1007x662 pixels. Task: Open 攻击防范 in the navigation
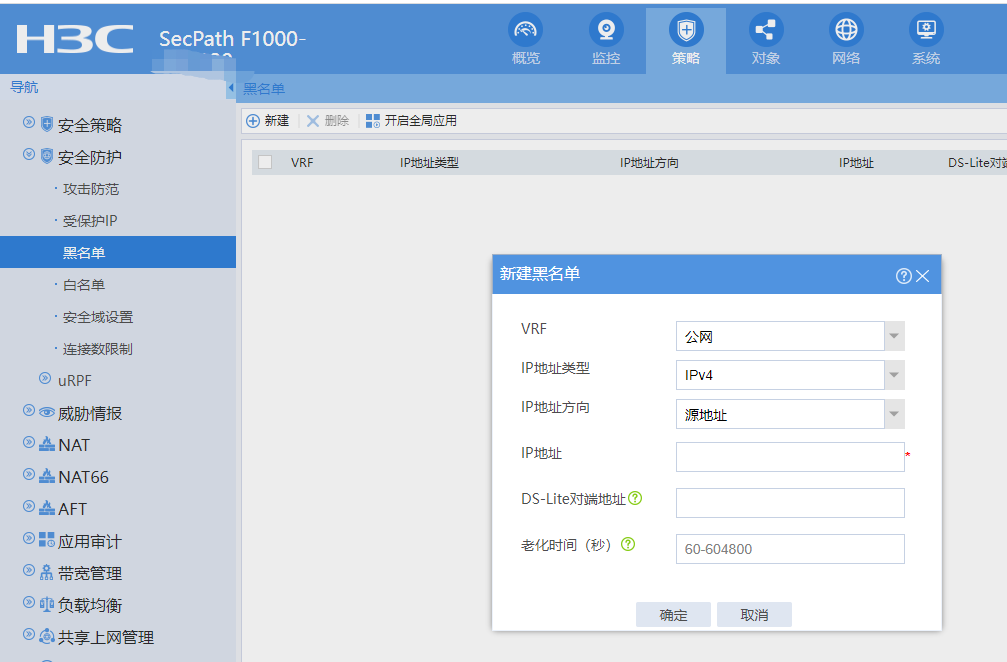tap(91, 189)
